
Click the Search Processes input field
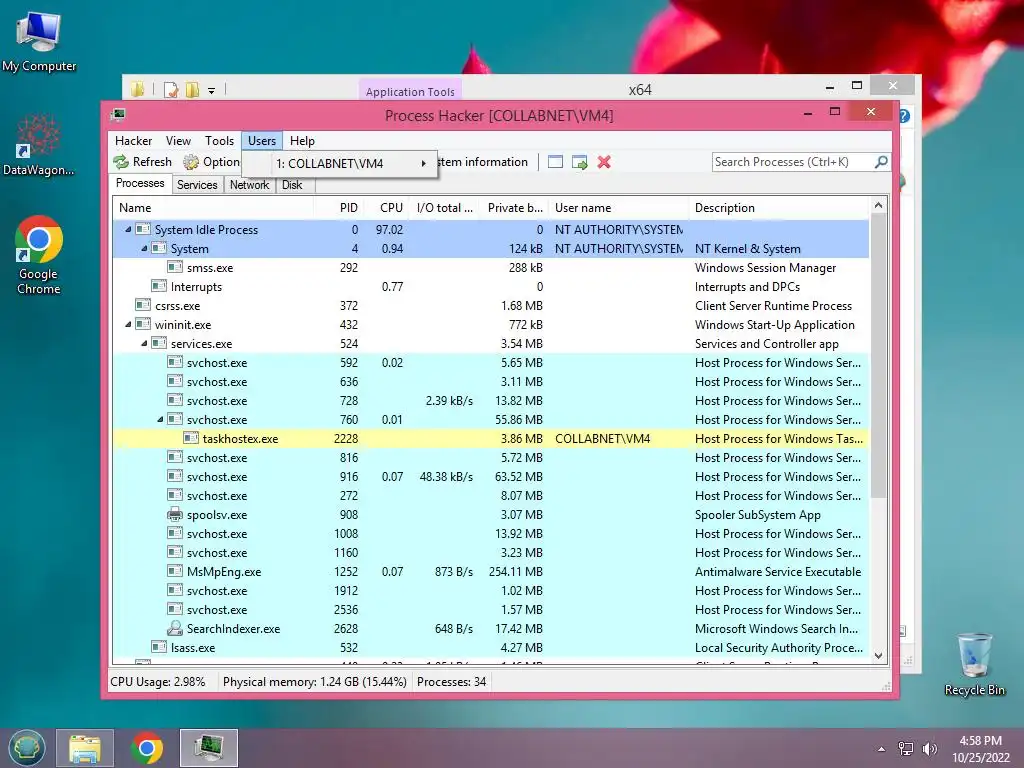coord(793,162)
